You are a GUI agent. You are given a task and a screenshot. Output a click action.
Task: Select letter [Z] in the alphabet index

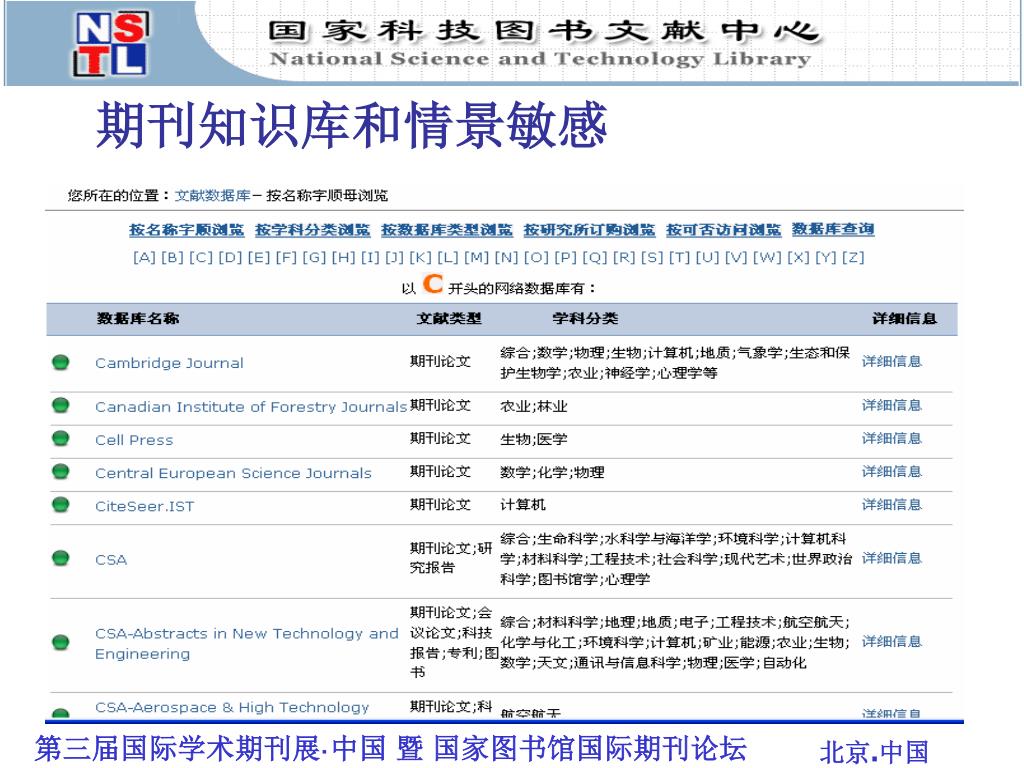[853, 257]
